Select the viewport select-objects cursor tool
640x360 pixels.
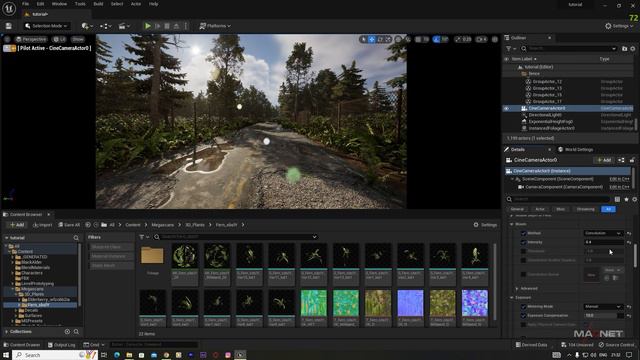pos(363,39)
